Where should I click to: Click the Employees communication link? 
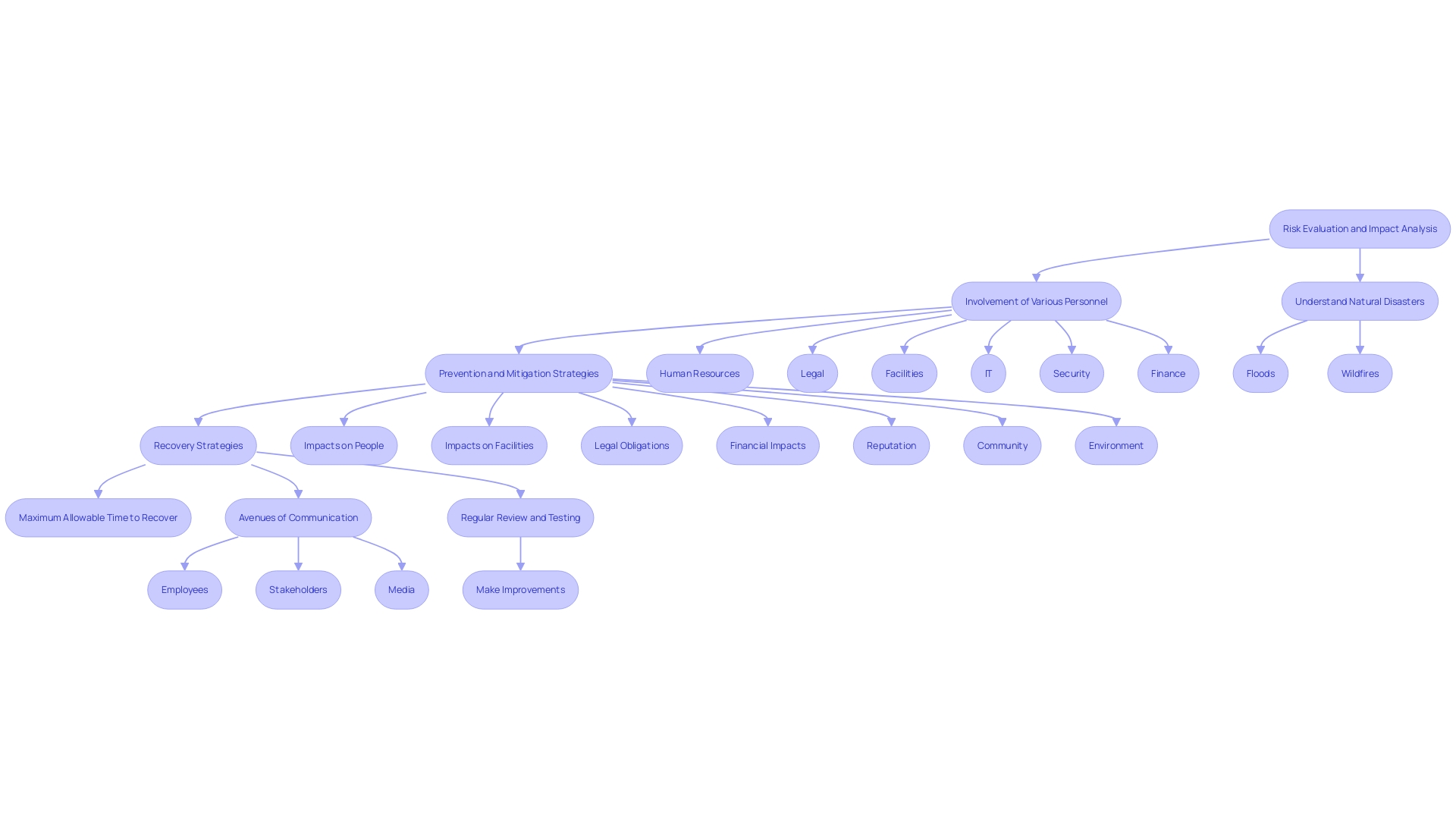point(184,589)
